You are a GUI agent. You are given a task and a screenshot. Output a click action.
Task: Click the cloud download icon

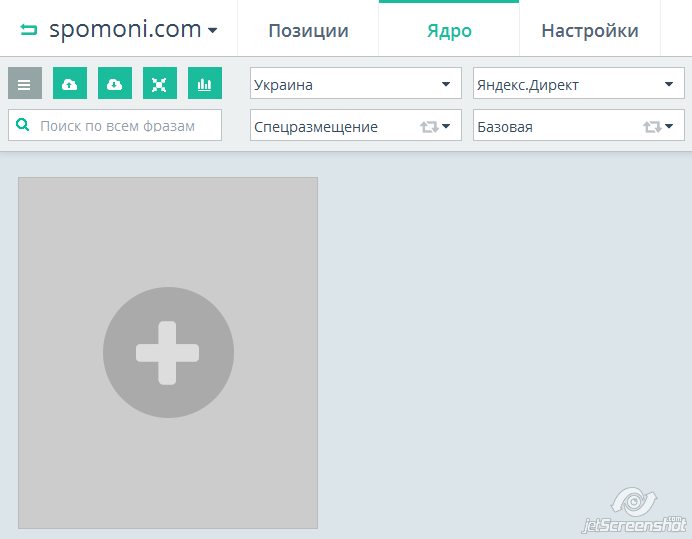[x=114, y=84]
